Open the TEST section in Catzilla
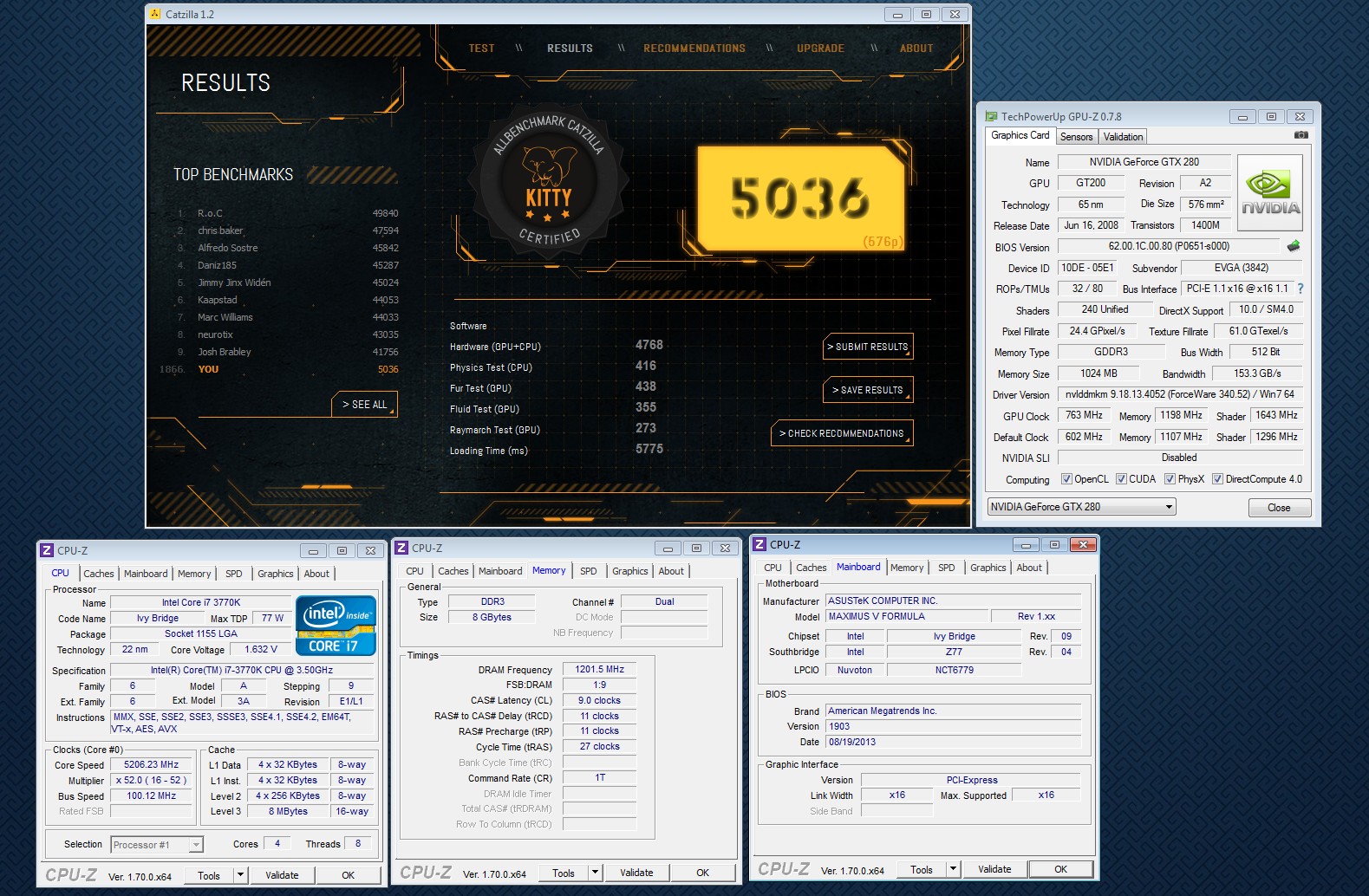The image size is (1369, 896). tap(481, 49)
